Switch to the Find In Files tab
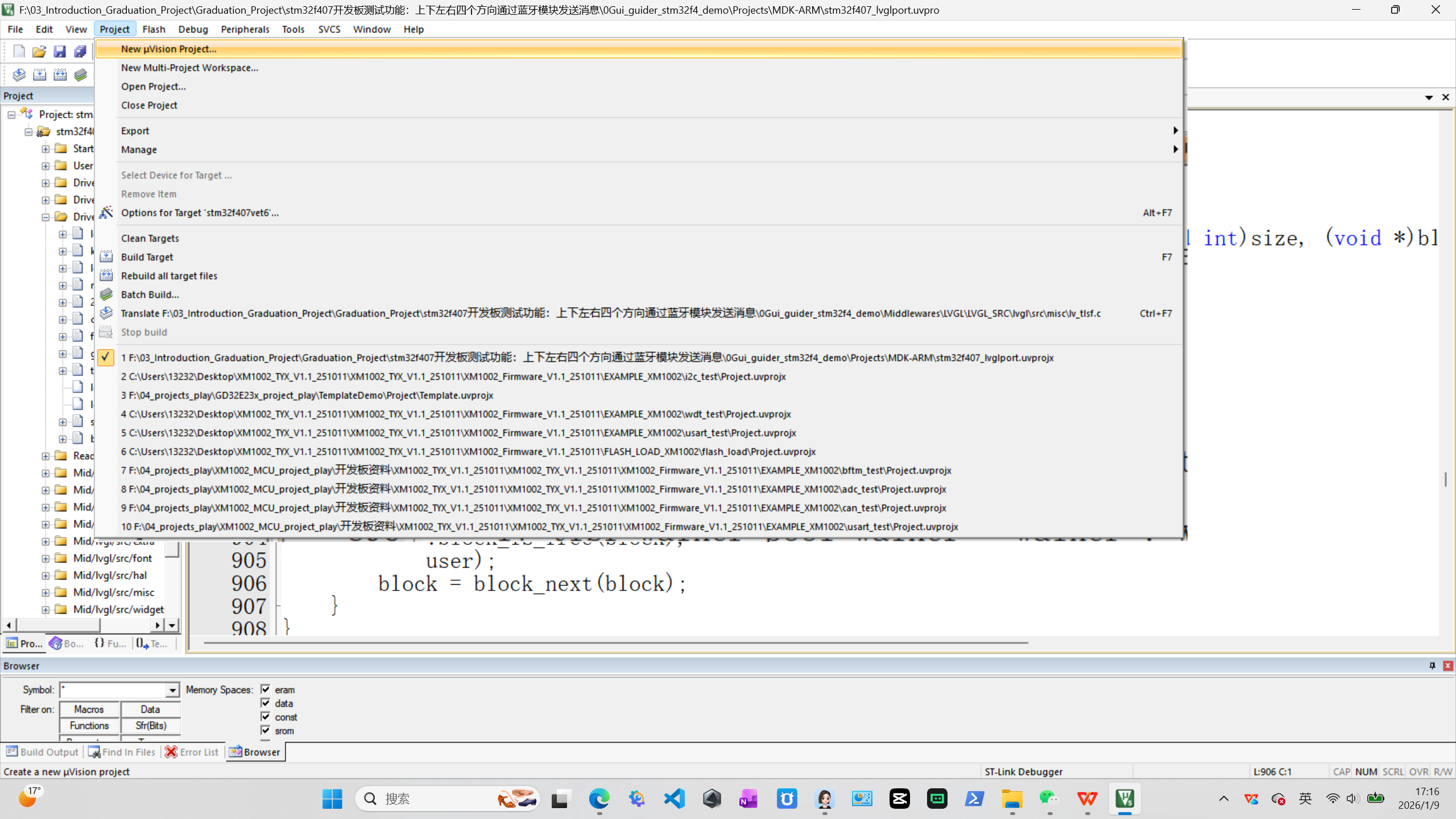1456x819 pixels. pos(122,752)
